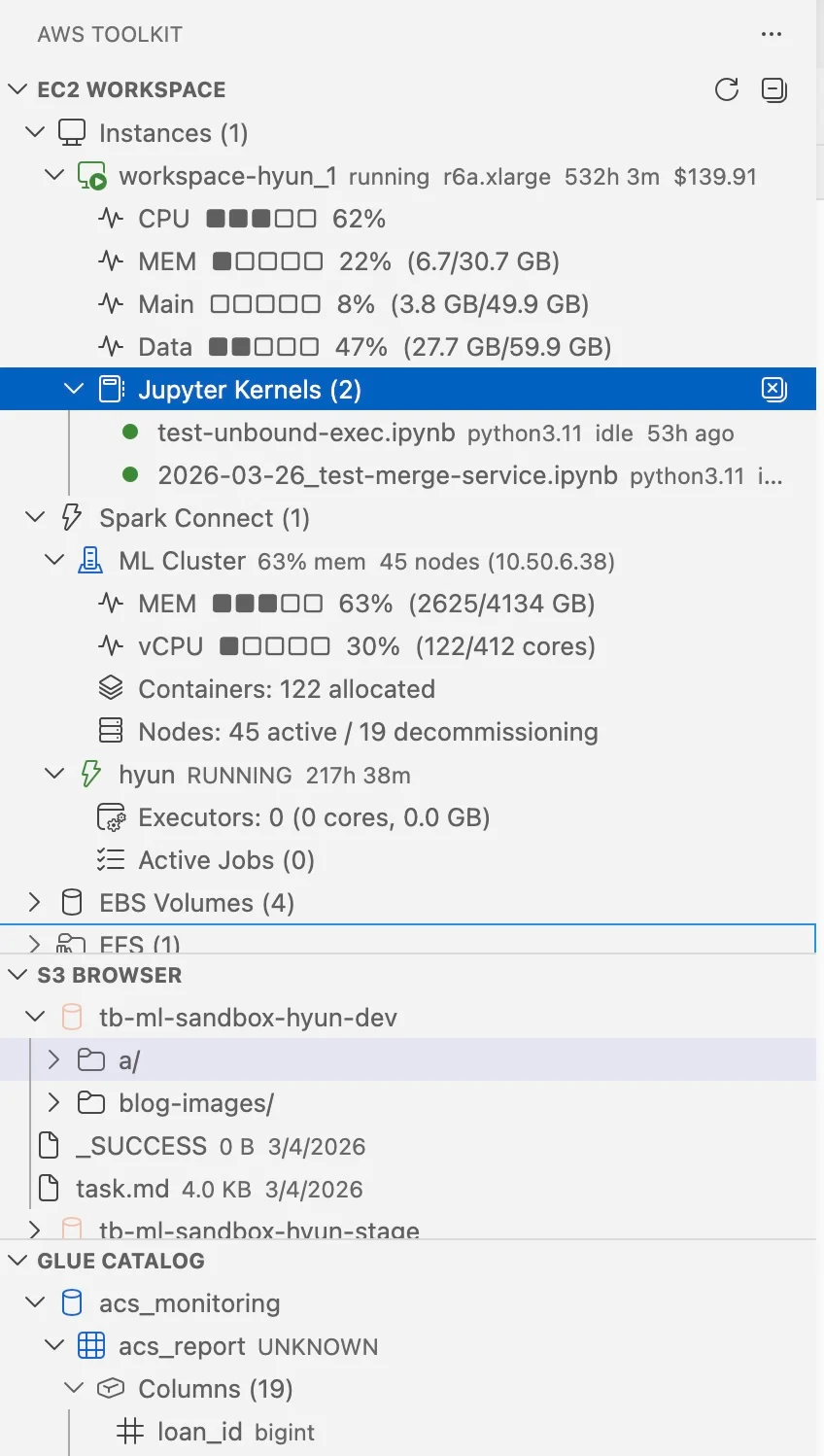Image resolution: width=824 pixels, height=1456 pixels.
Task: Open the AWS Toolkit more actions menu
Action: point(772,35)
